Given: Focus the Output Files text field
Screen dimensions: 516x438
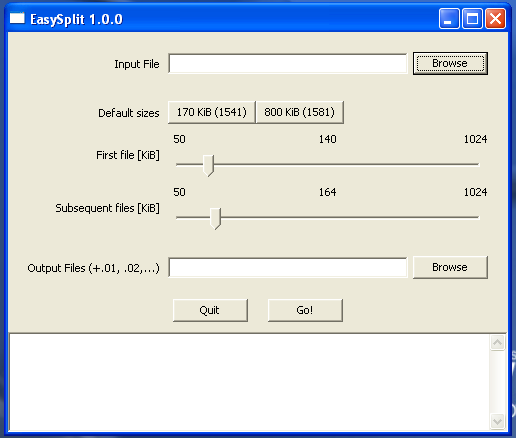Looking at the screenshot, I should [288, 267].
